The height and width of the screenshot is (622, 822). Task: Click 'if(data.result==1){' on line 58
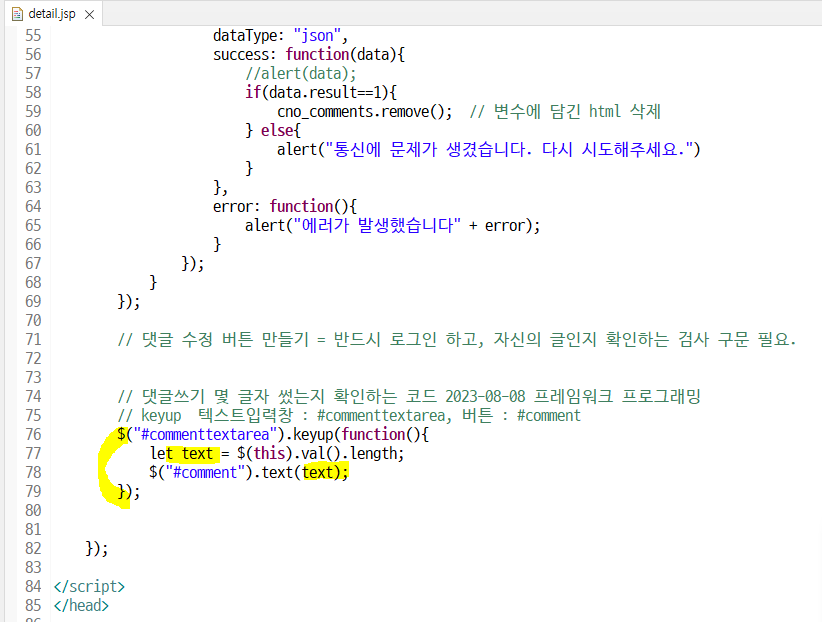point(321,93)
